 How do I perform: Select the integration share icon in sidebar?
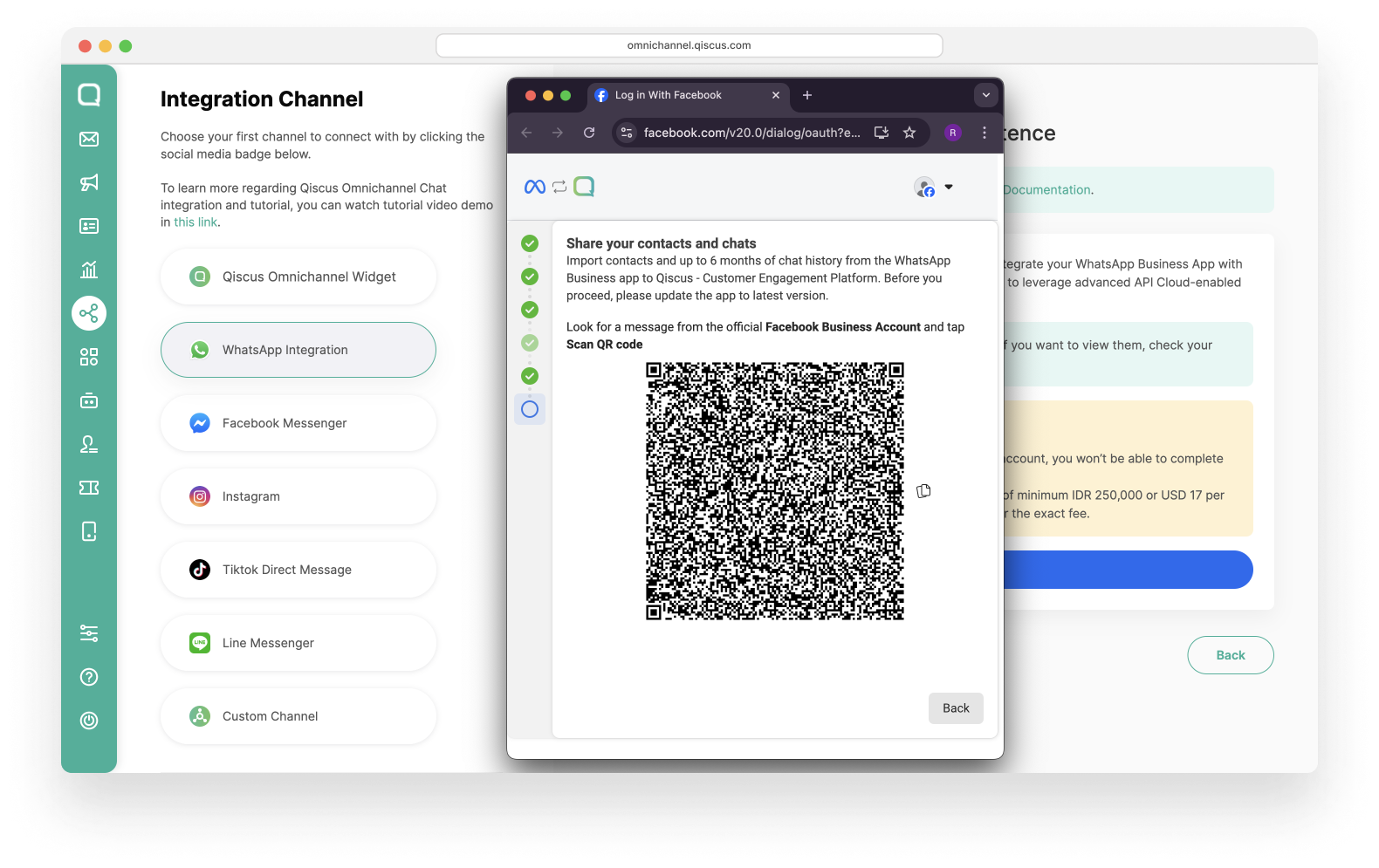(89, 313)
